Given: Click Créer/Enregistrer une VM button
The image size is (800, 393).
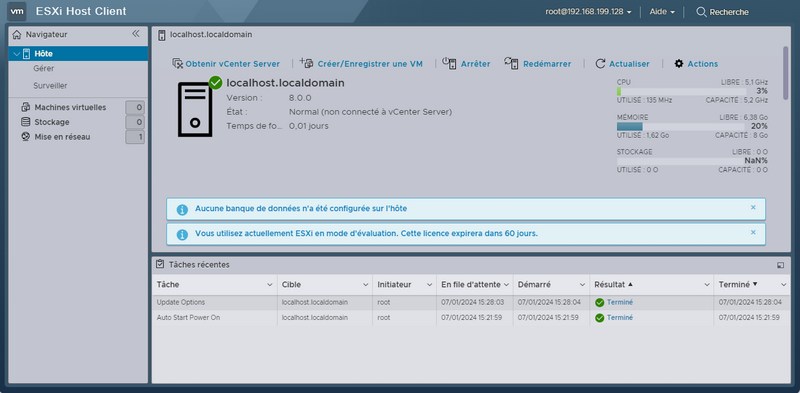Looking at the screenshot, I should pos(370,64).
